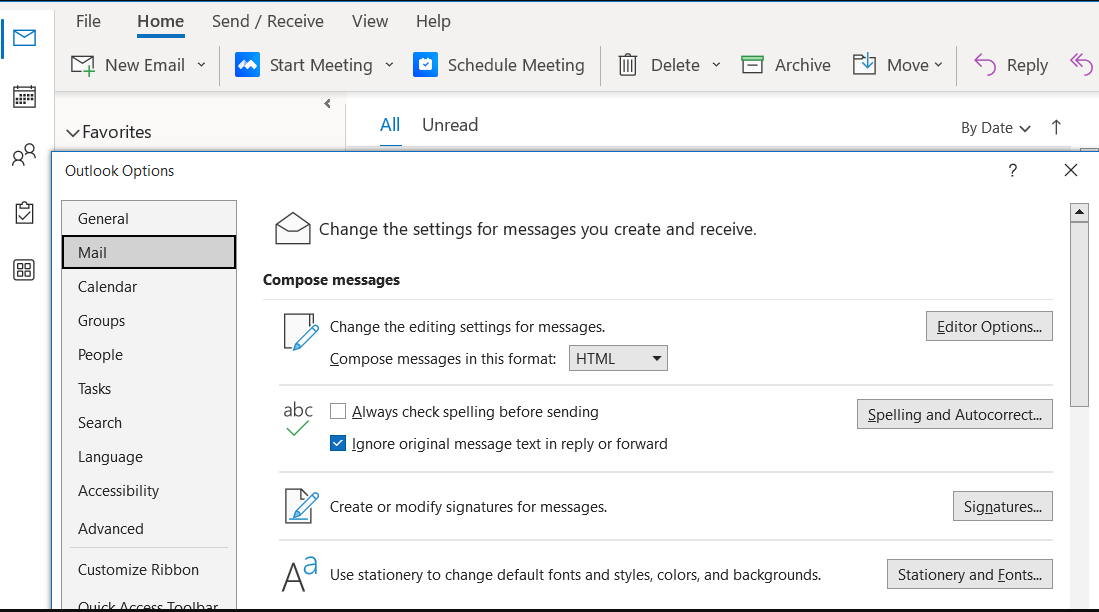Close the Outlook Options dialog
Viewport: 1099px width, 612px height.
click(x=1070, y=170)
